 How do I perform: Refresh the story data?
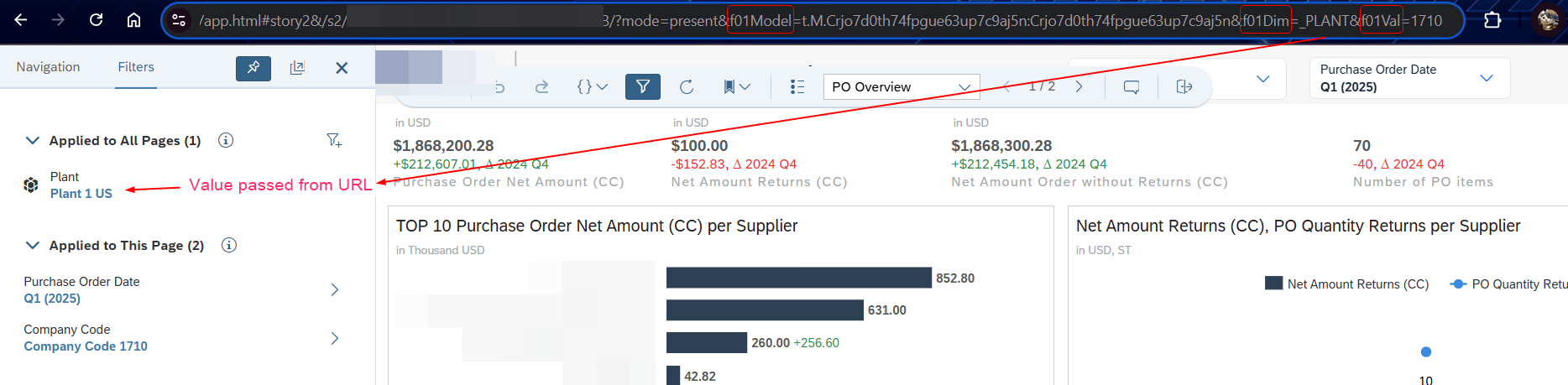pyautogui.click(x=687, y=86)
